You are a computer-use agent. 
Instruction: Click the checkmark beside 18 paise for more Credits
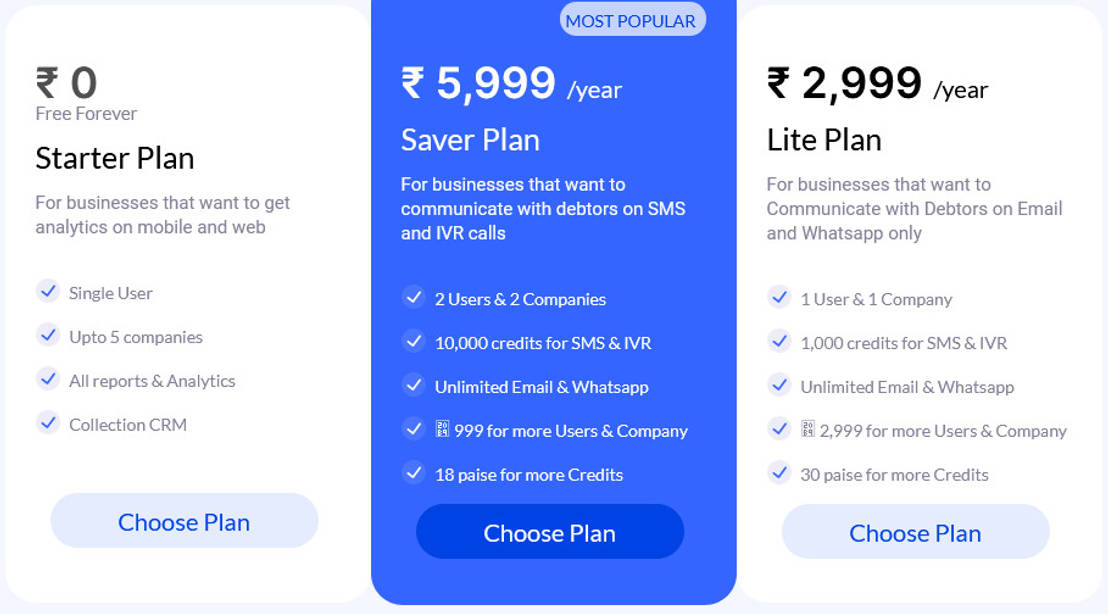pyautogui.click(x=413, y=473)
